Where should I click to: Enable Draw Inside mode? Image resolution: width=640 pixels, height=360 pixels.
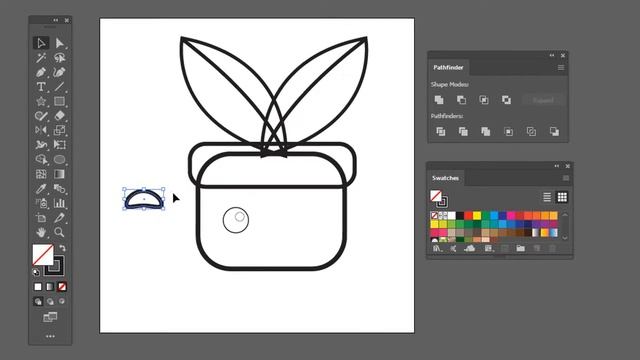click(x=62, y=301)
